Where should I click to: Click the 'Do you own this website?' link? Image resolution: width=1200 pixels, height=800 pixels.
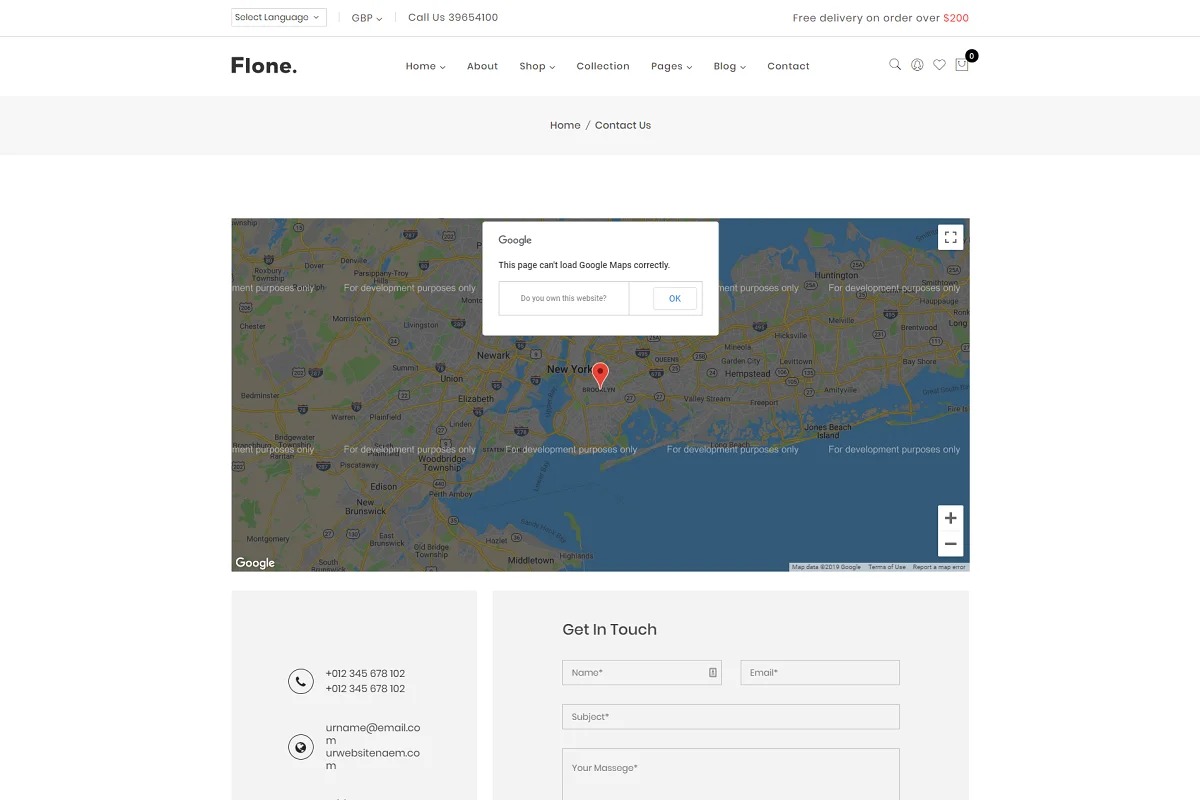[563, 298]
